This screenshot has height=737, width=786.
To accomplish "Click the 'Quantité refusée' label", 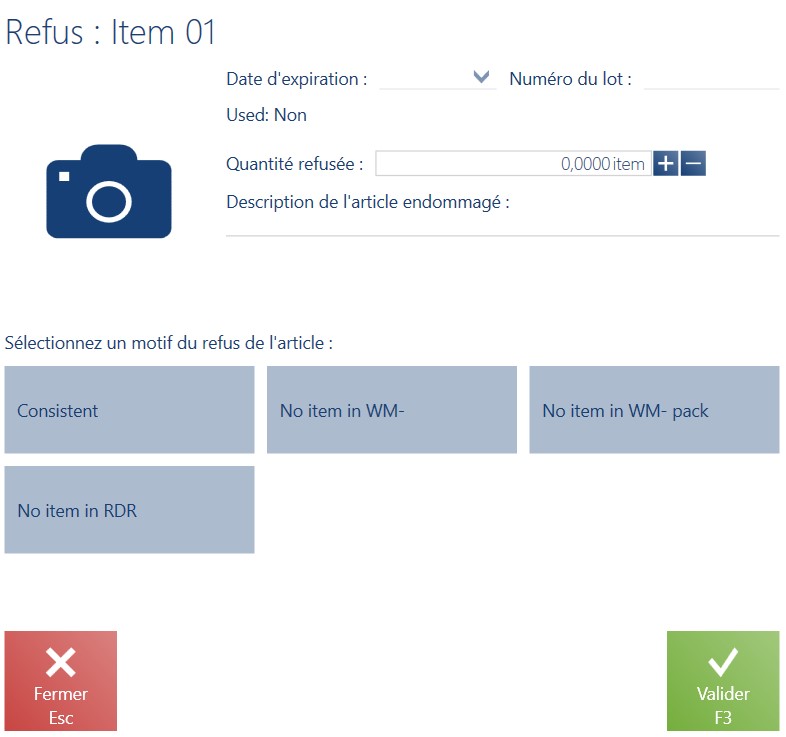I will pos(294,164).
